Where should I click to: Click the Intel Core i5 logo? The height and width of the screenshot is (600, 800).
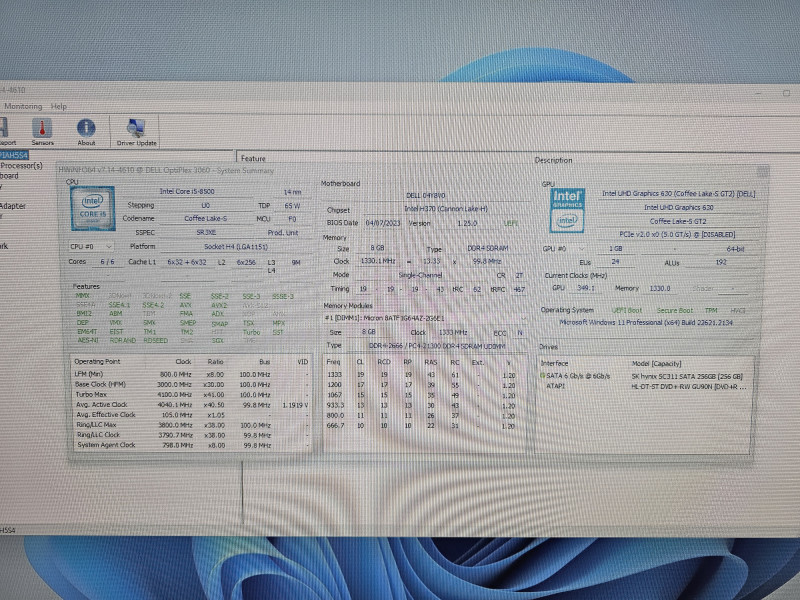pos(92,208)
